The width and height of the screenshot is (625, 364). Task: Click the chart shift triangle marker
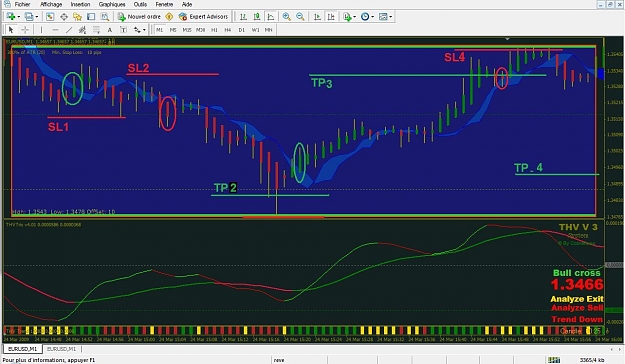pyautogui.click(x=507, y=39)
